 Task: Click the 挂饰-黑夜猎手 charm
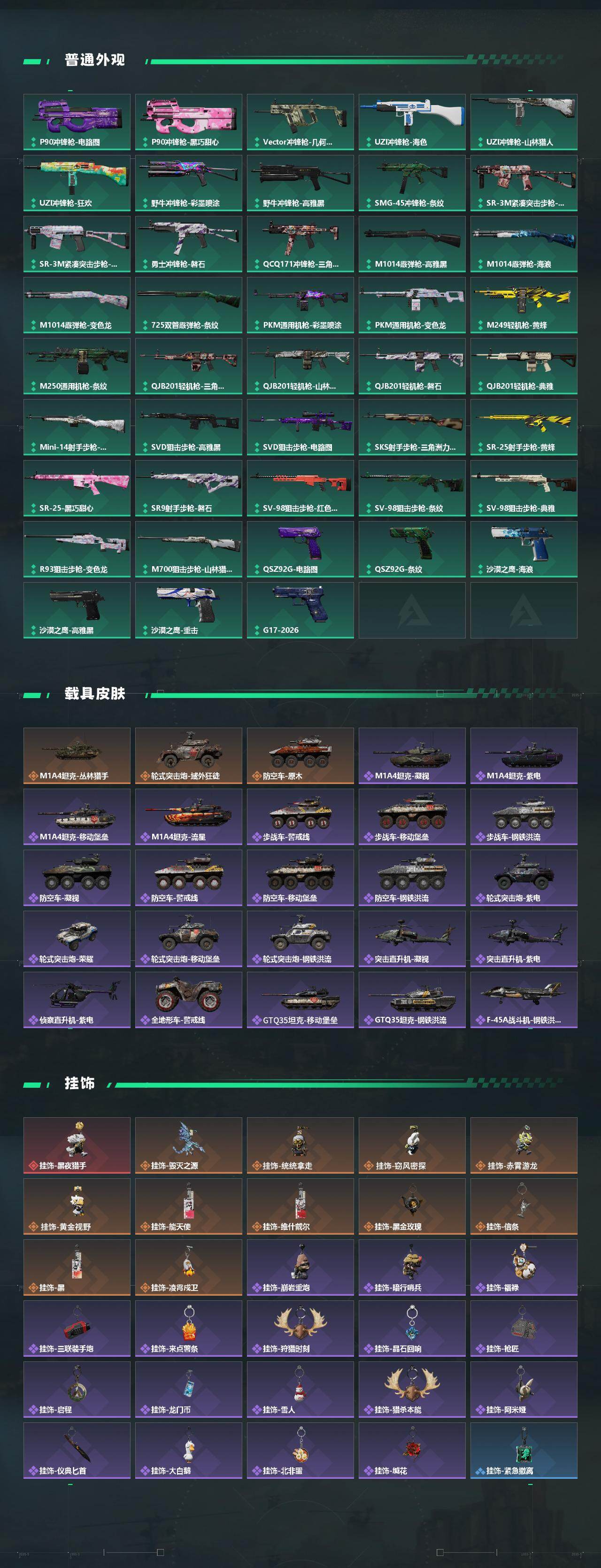pyautogui.click(x=77, y=1145)
